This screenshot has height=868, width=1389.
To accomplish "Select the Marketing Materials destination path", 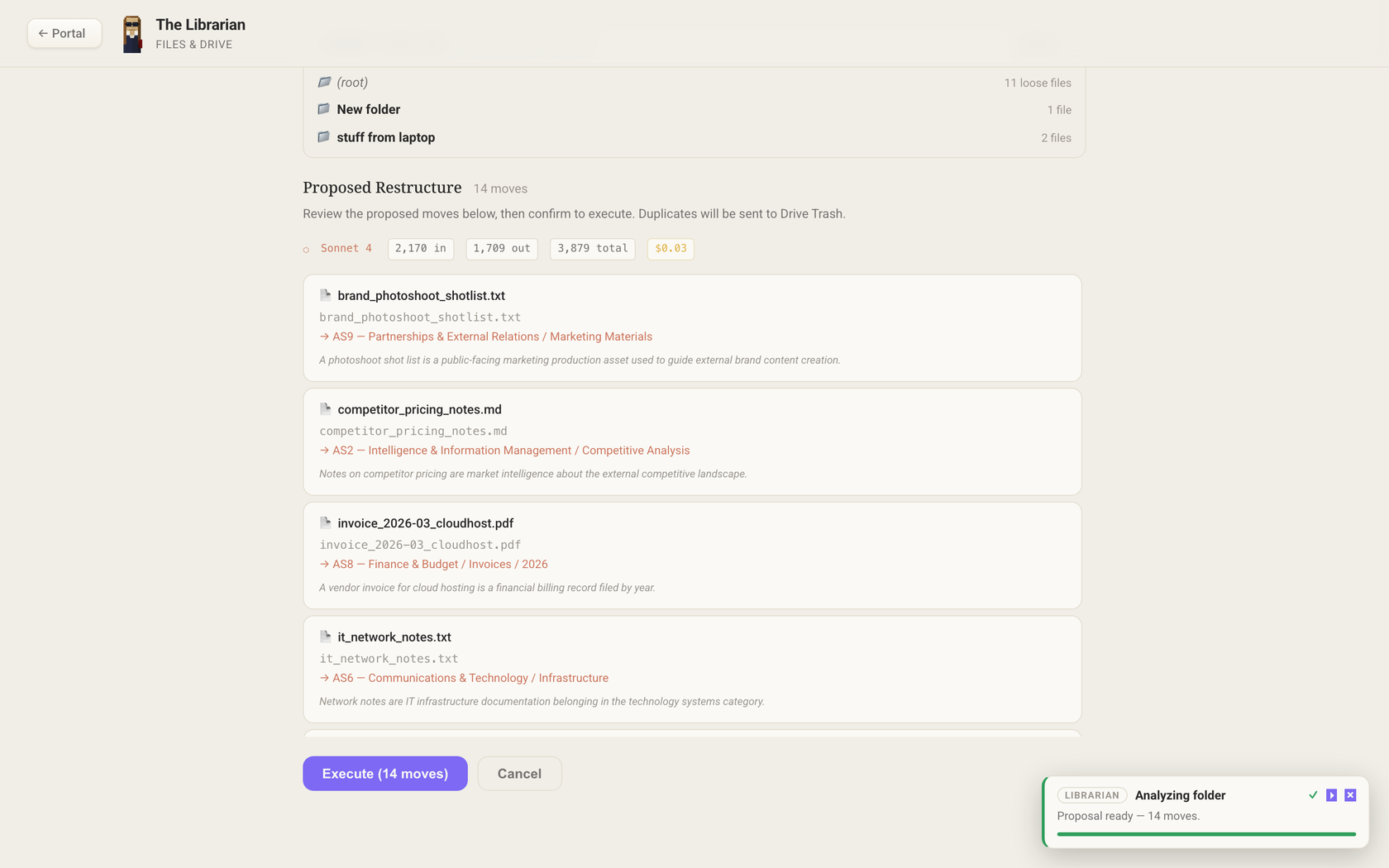I will point(486,336).
